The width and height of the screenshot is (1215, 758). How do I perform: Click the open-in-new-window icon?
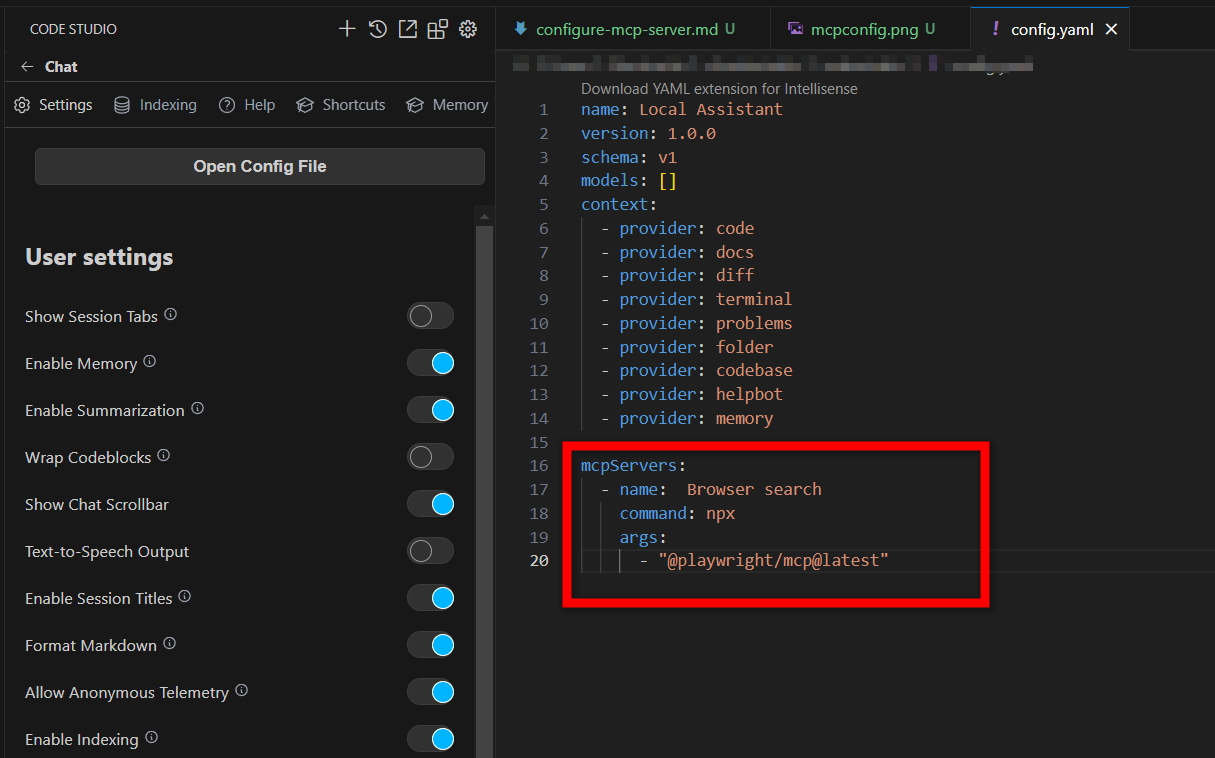pos(407,29)
